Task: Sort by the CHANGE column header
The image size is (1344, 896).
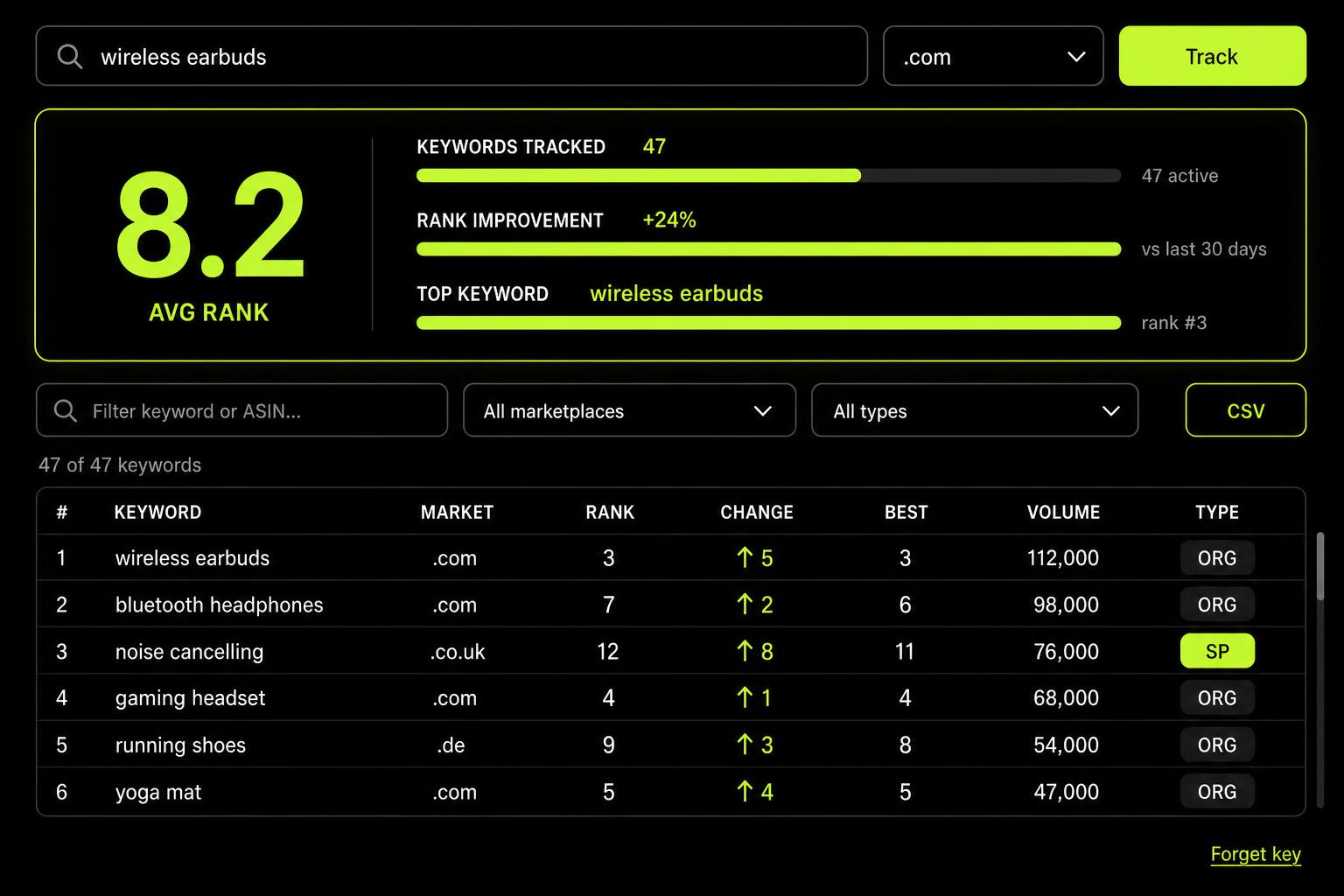Action: tap(757, 512)
